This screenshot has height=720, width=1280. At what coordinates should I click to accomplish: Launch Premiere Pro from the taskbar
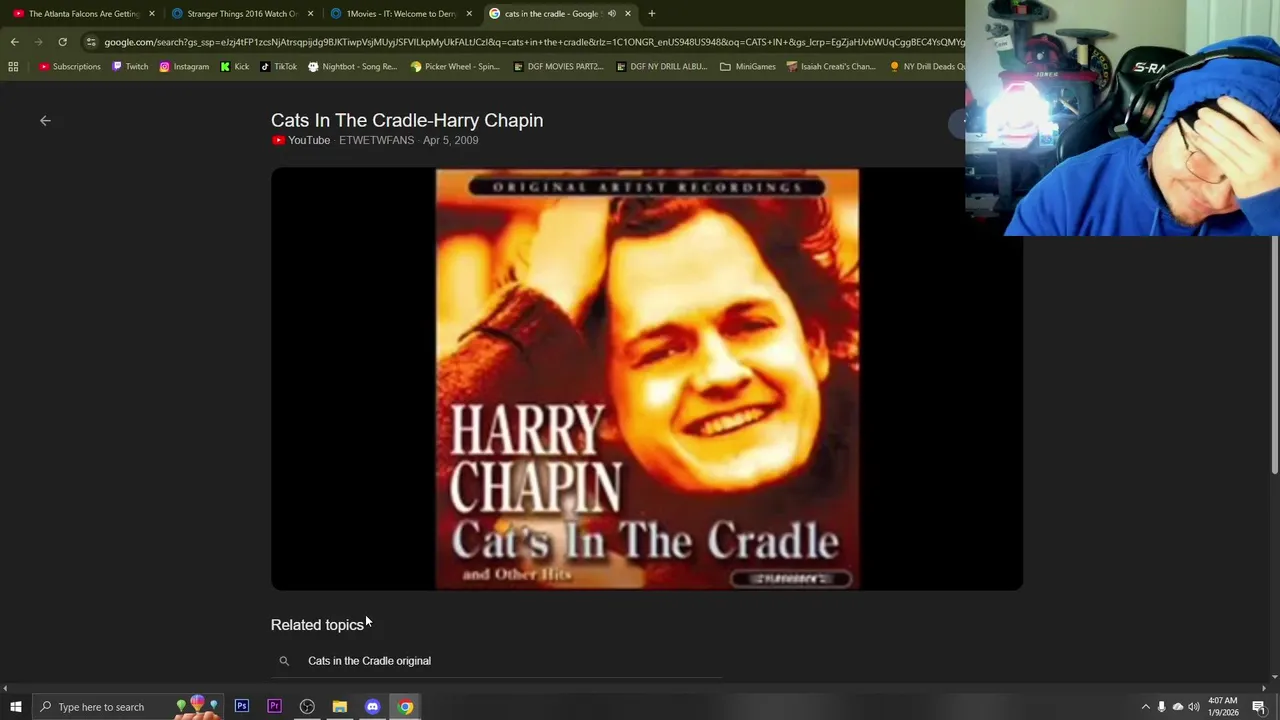[274, 707]
